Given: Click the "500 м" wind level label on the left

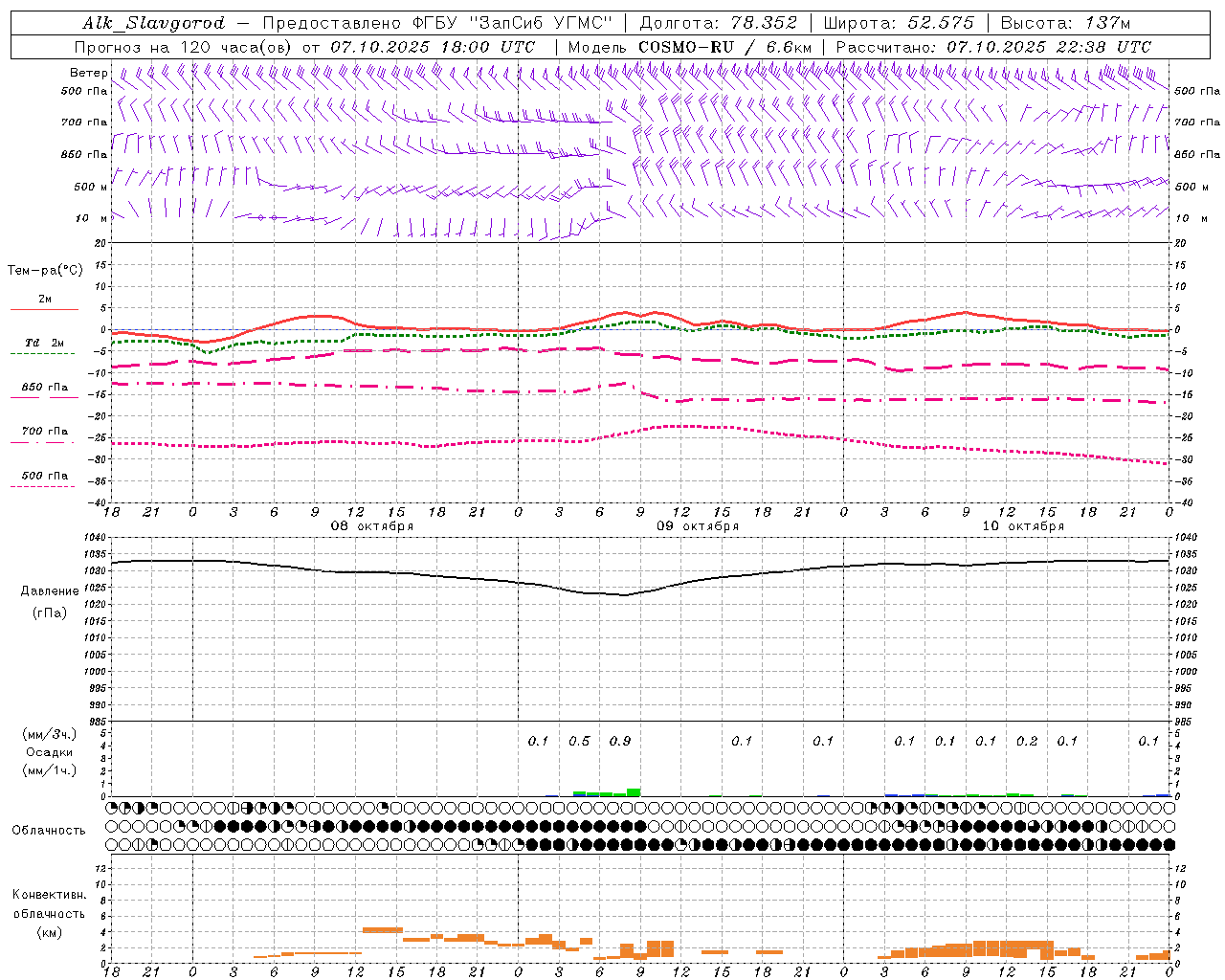Looking at the screenshot, I should tap(92, 187).
